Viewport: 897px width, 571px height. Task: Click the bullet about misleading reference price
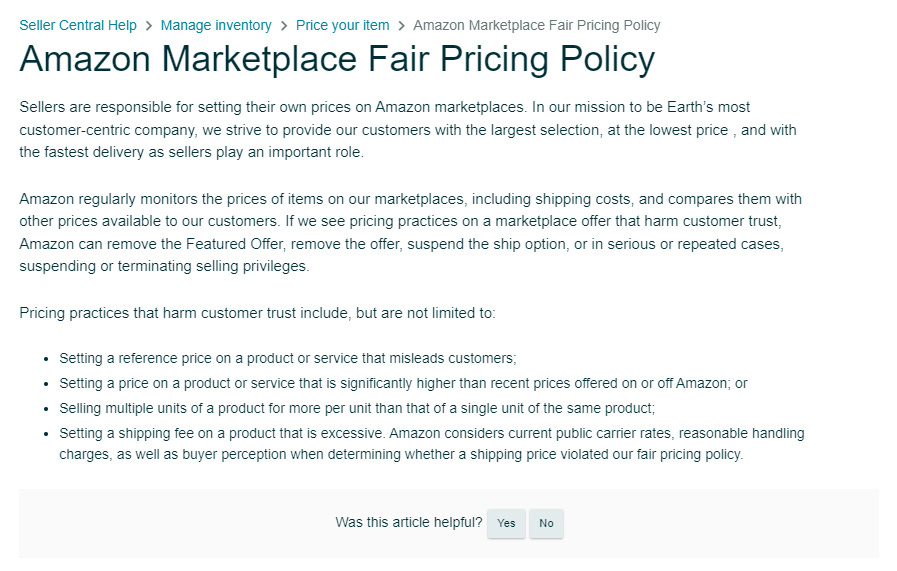(288, 358)
